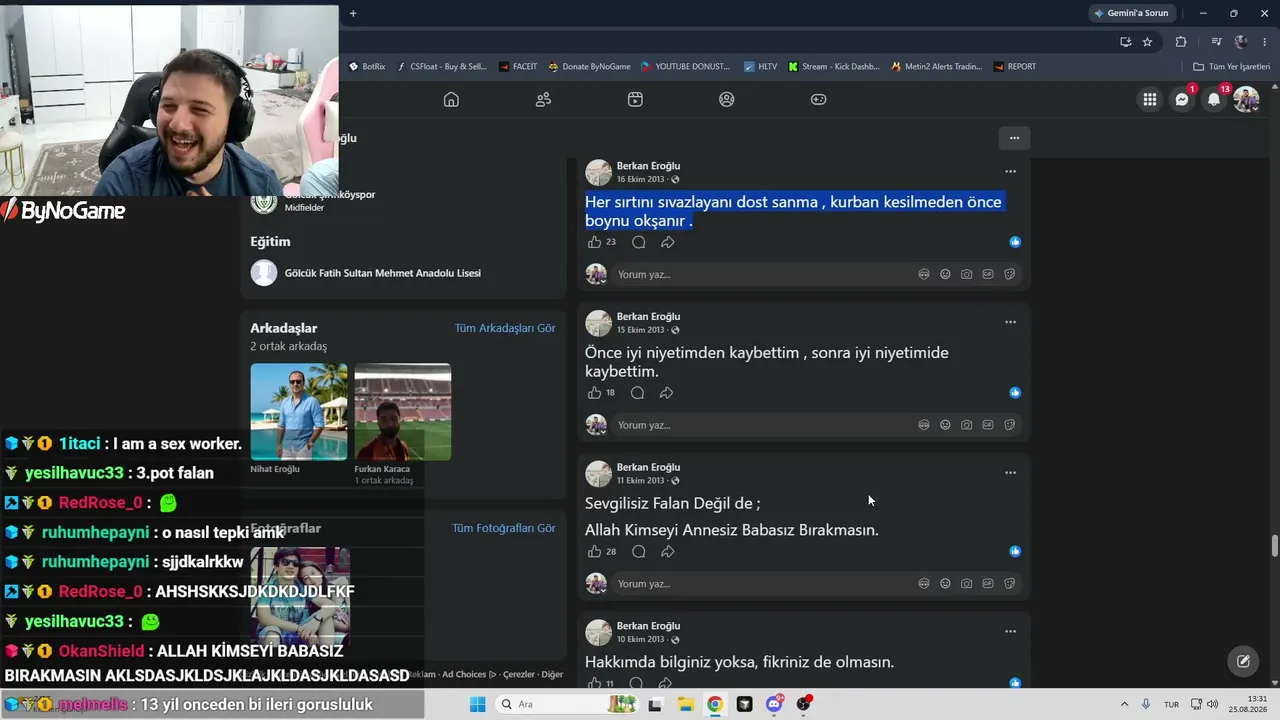Open Nihat Eroğlu friend thumbnail
This screenshot has height=720, width=1280.
pos(299,412)
